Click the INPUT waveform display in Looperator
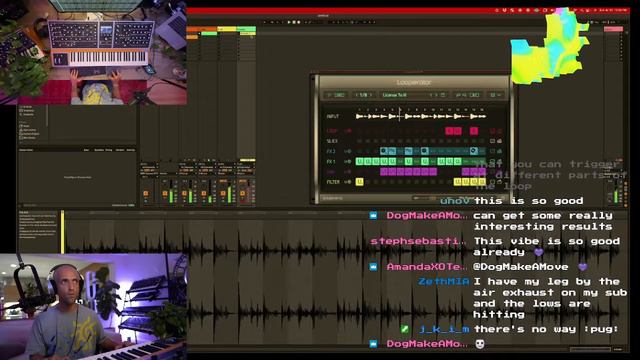Viewport: 640px width, 360px height. [x=420, y=116]
